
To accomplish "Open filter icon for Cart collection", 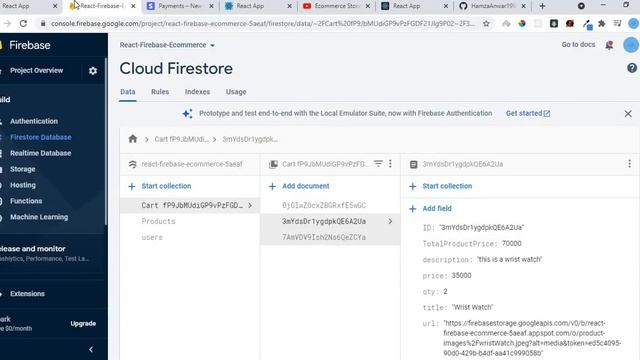I will tap(378, 164).
